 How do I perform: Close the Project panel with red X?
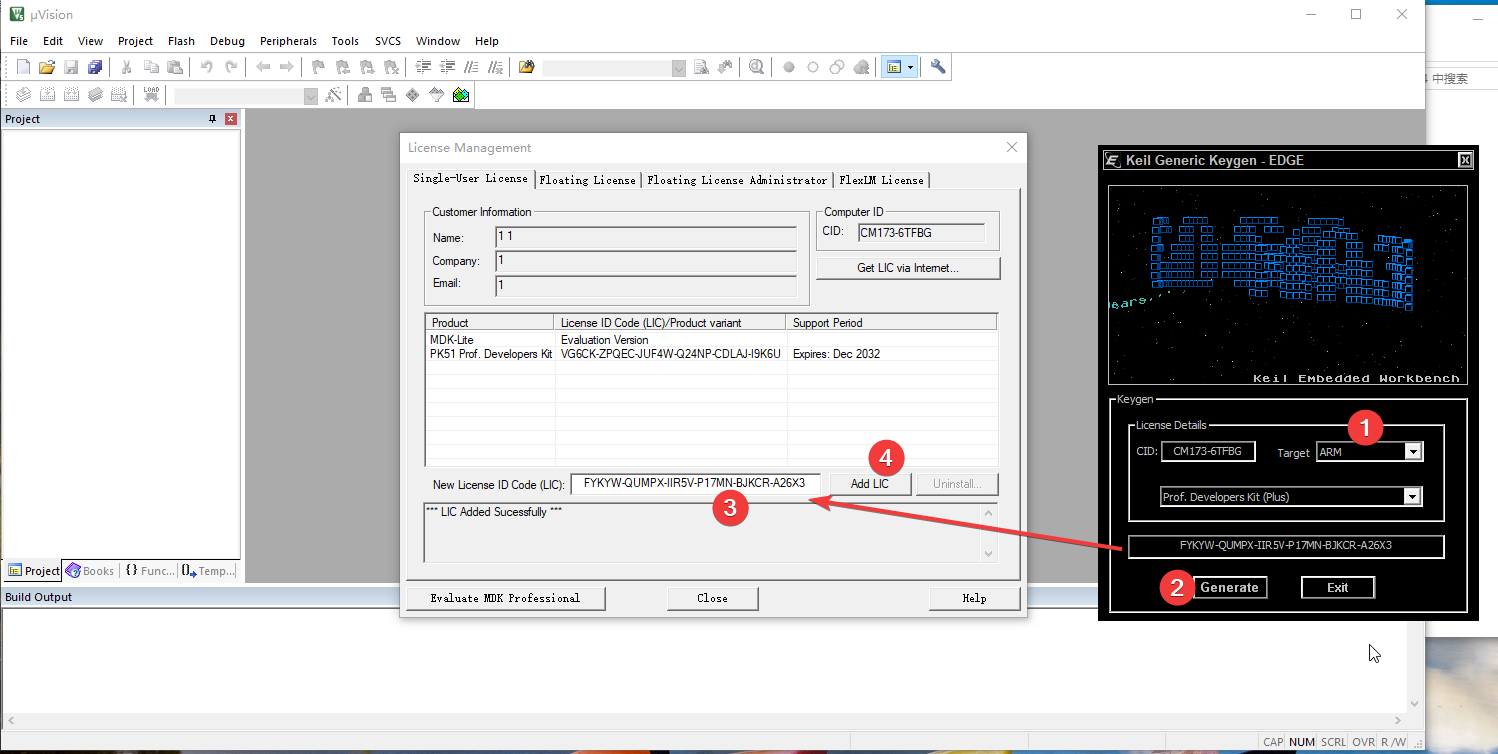pyautogui.click(x=231, y=119)
